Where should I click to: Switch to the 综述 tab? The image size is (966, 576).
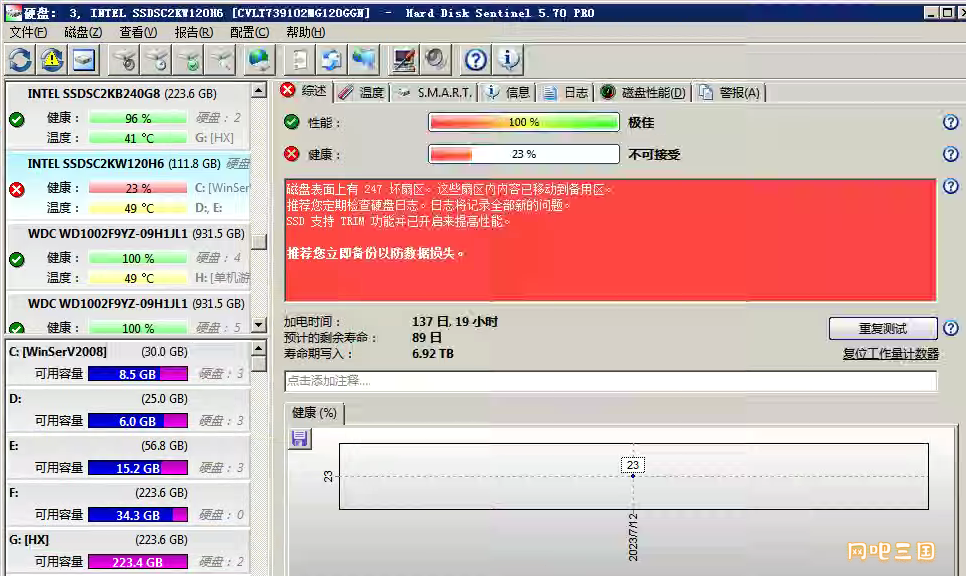304,91
